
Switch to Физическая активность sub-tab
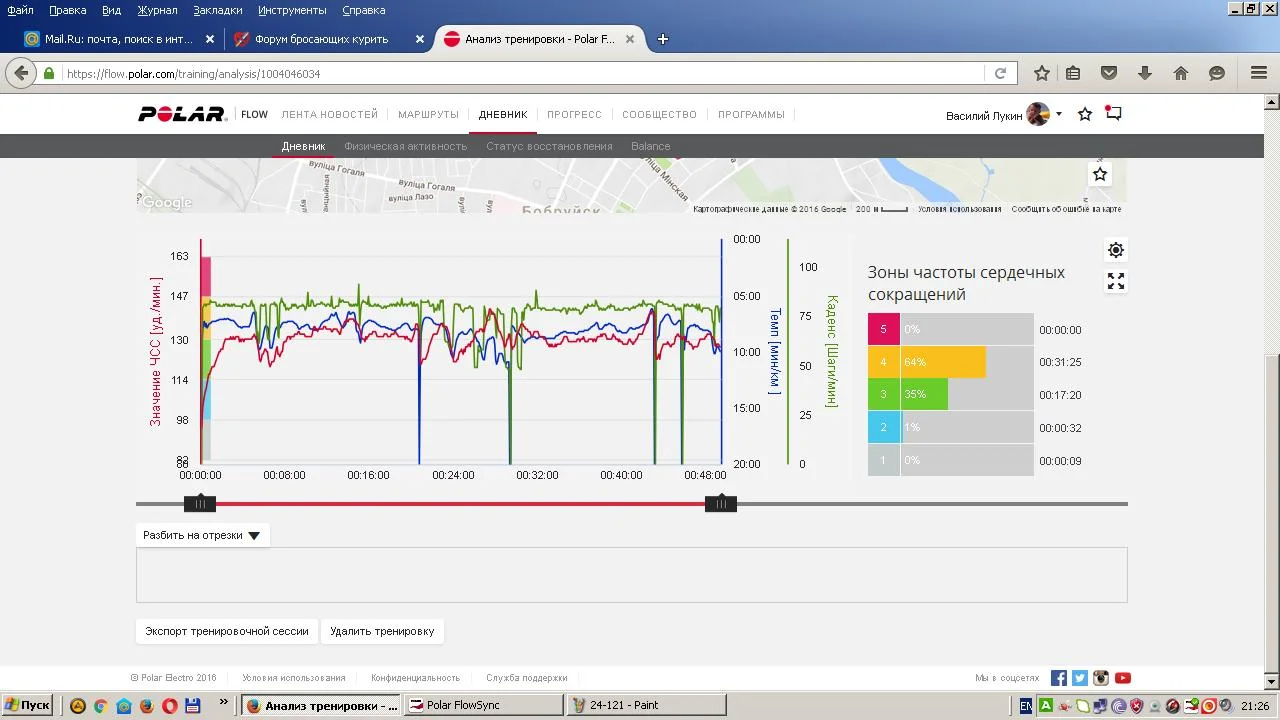coord(405,146)
